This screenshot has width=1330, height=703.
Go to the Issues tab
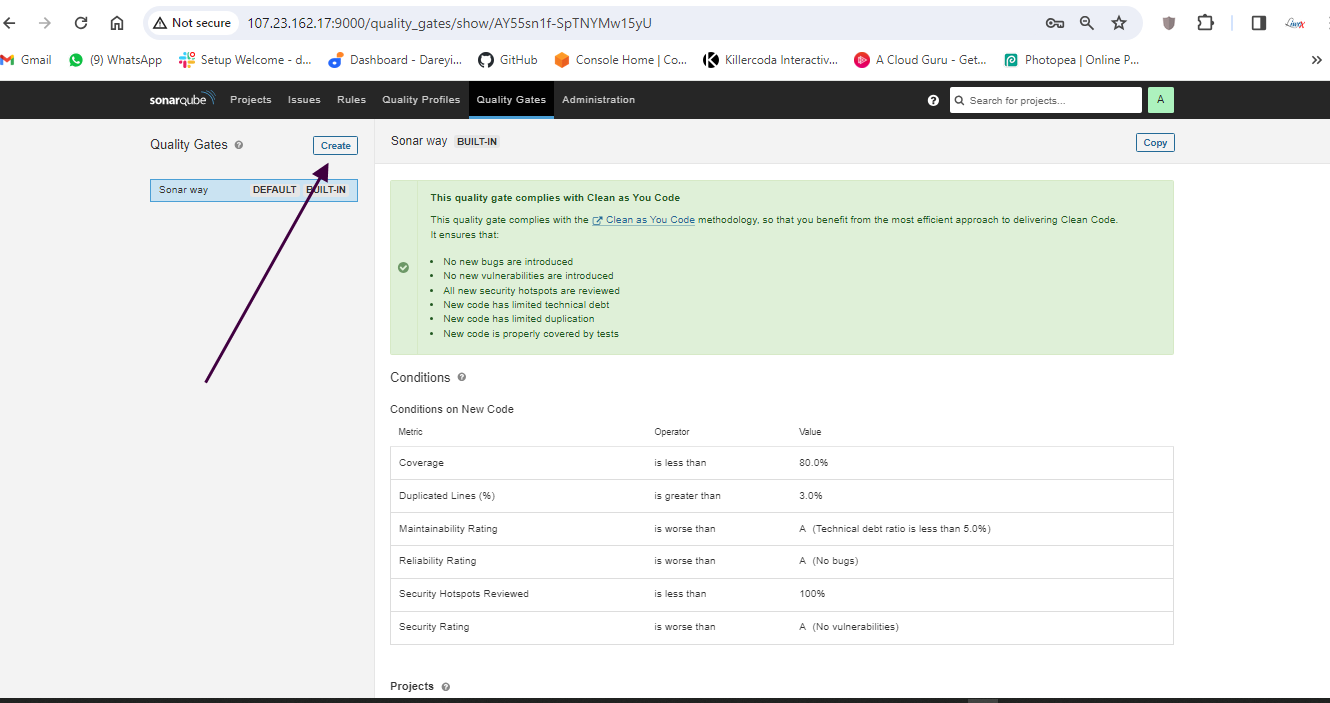[x=304, y=100]
